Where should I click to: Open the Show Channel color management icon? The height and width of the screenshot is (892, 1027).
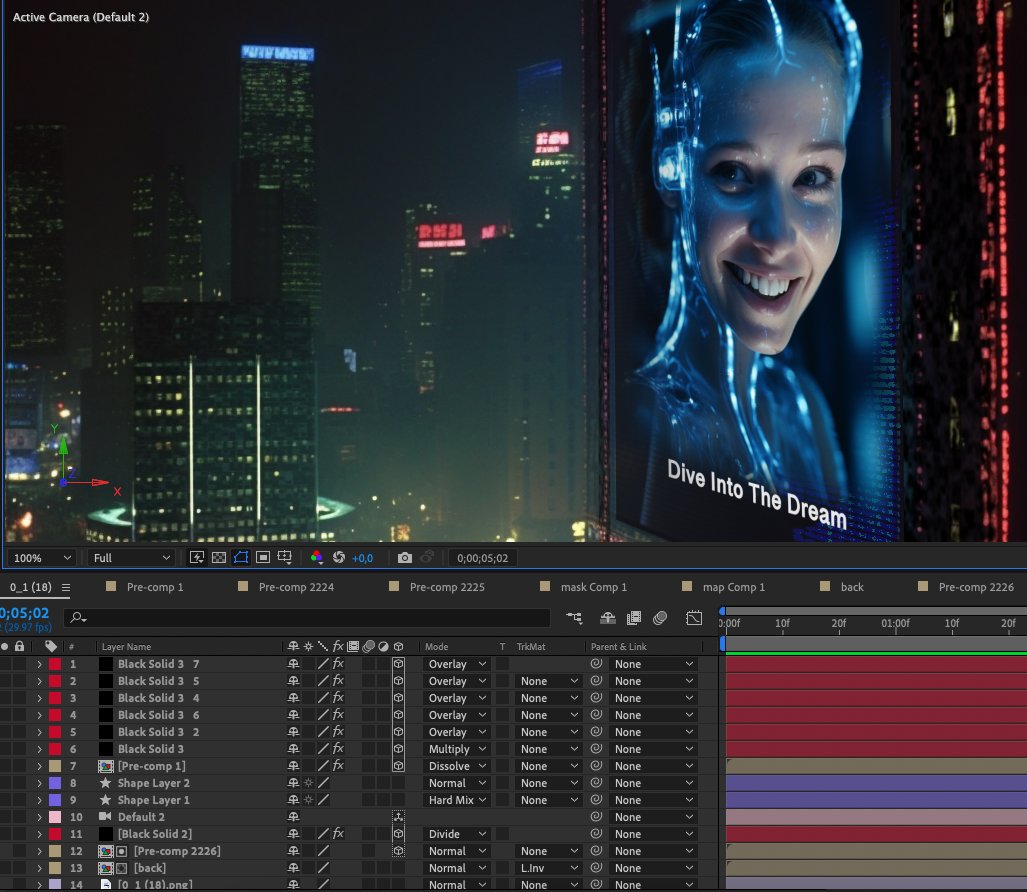(x=316, y=557)
